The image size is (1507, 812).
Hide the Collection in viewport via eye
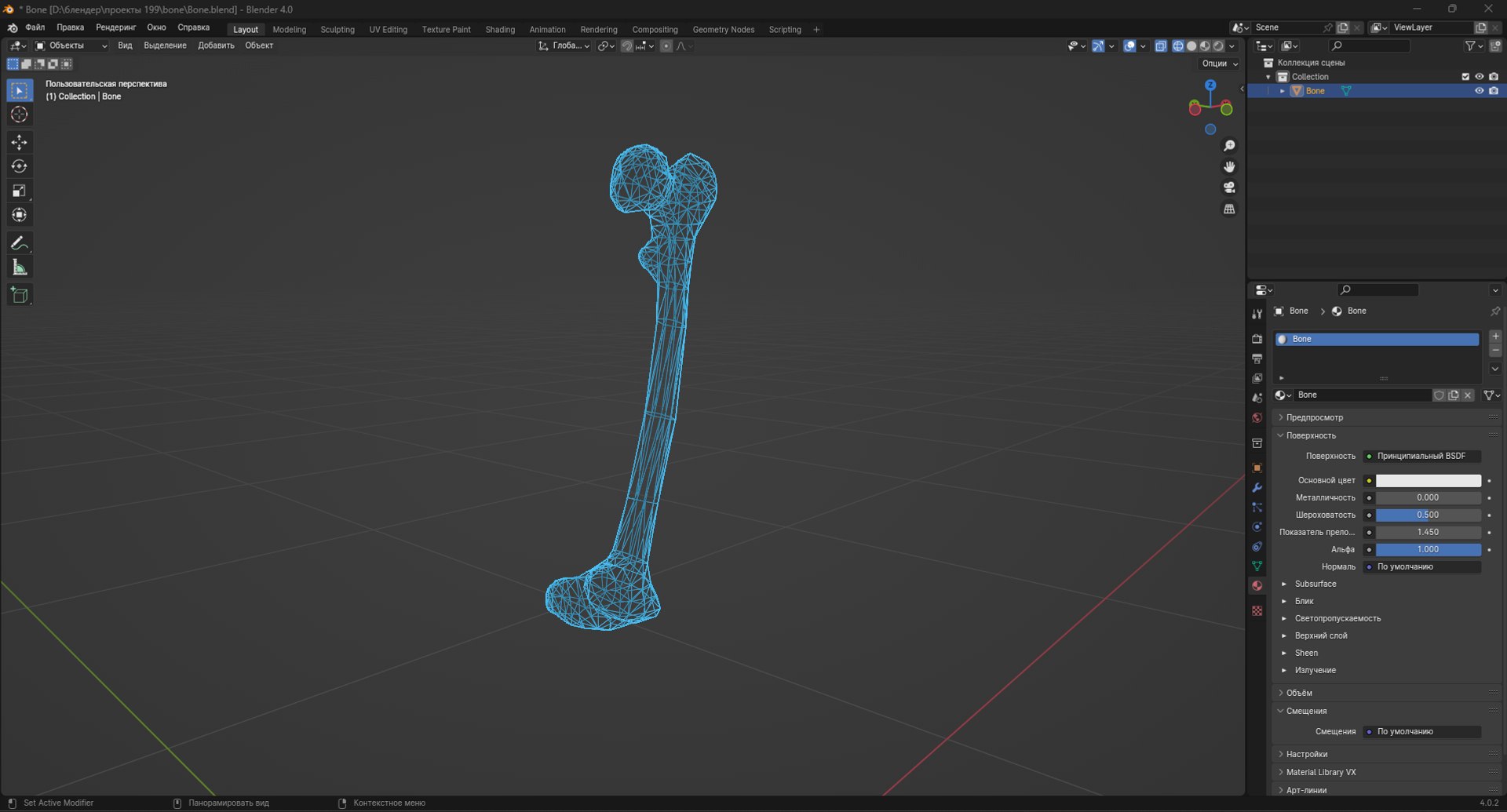coord(1479,77)
